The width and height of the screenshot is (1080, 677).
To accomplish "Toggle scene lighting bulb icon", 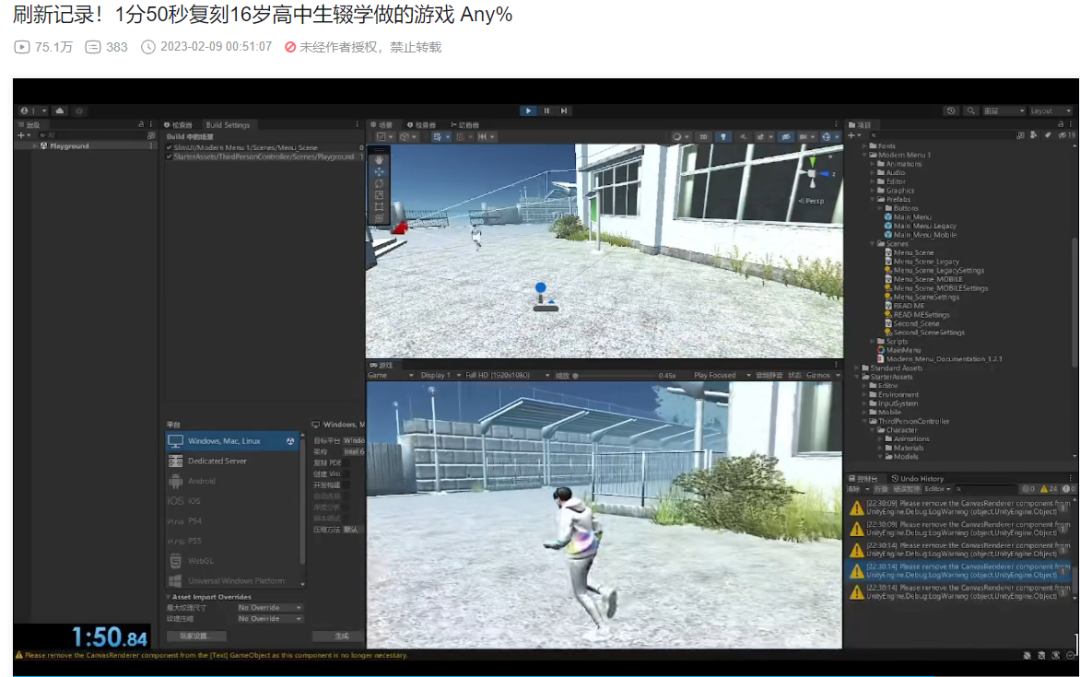I will pyautogui.click(x=723, y=137).
